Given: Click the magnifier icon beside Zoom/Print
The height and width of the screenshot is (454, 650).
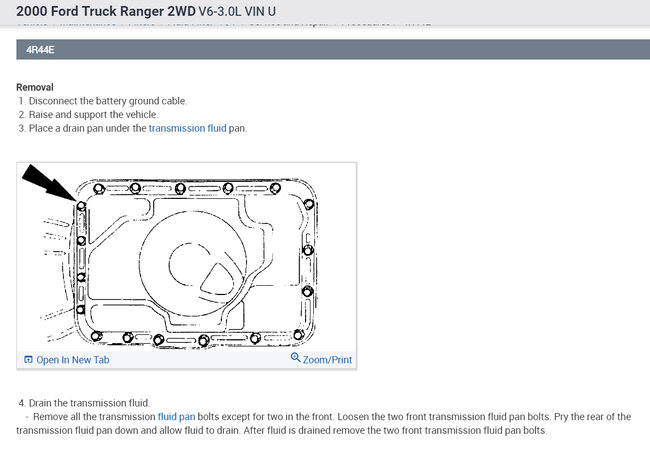Looking at the screenshot, I should point(295,357).
